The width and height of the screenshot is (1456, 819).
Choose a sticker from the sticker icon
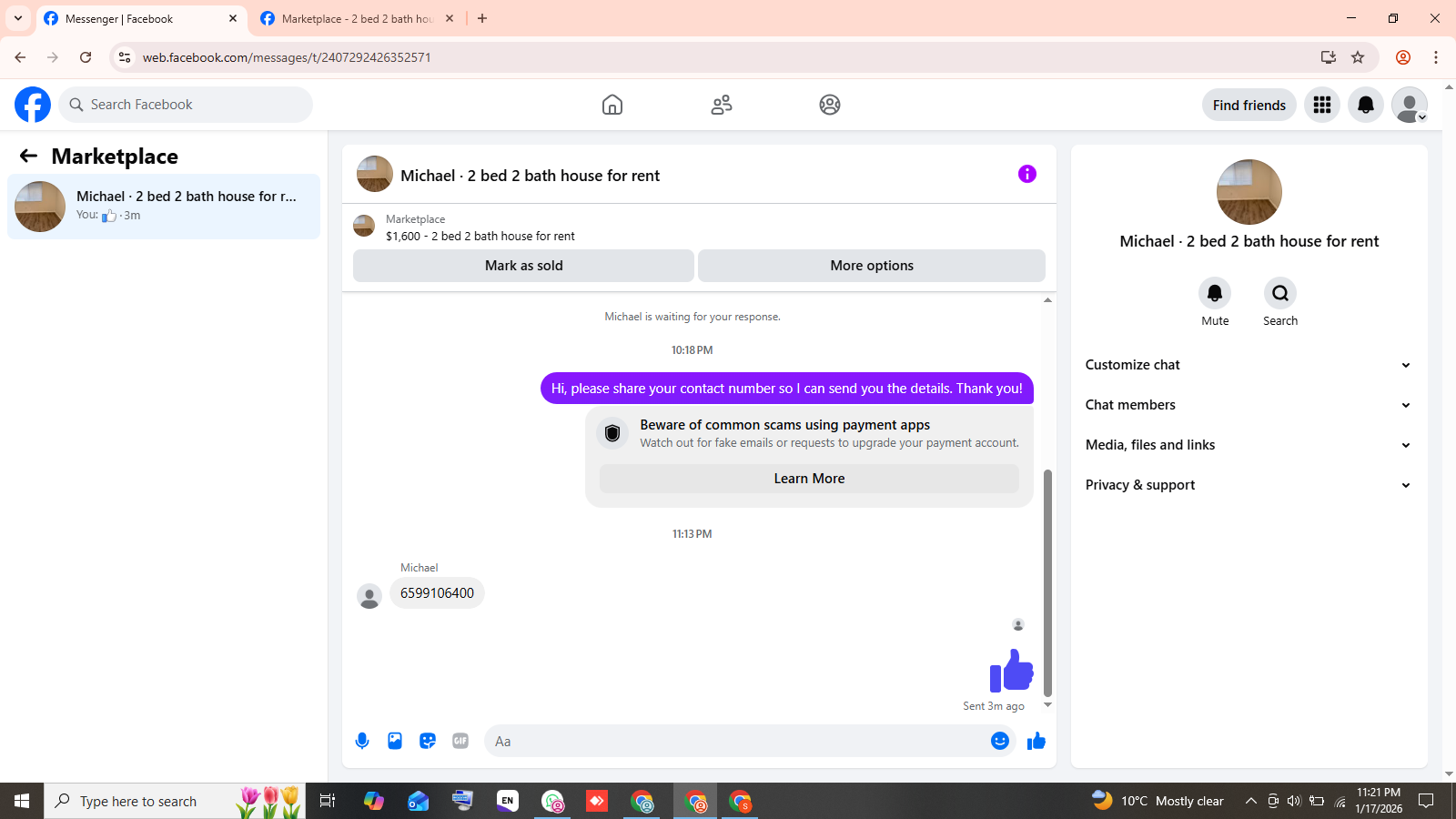point(428,741)
